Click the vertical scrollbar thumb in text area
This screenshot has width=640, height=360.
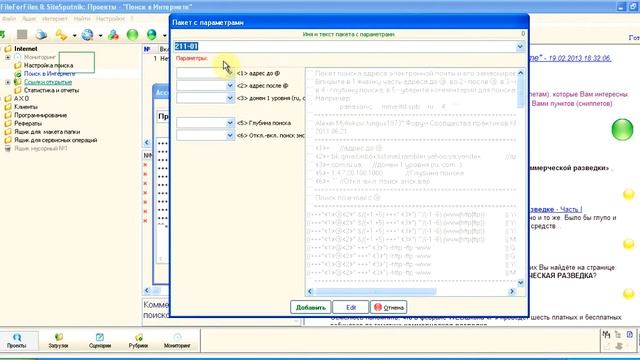[x=520, y=93]
